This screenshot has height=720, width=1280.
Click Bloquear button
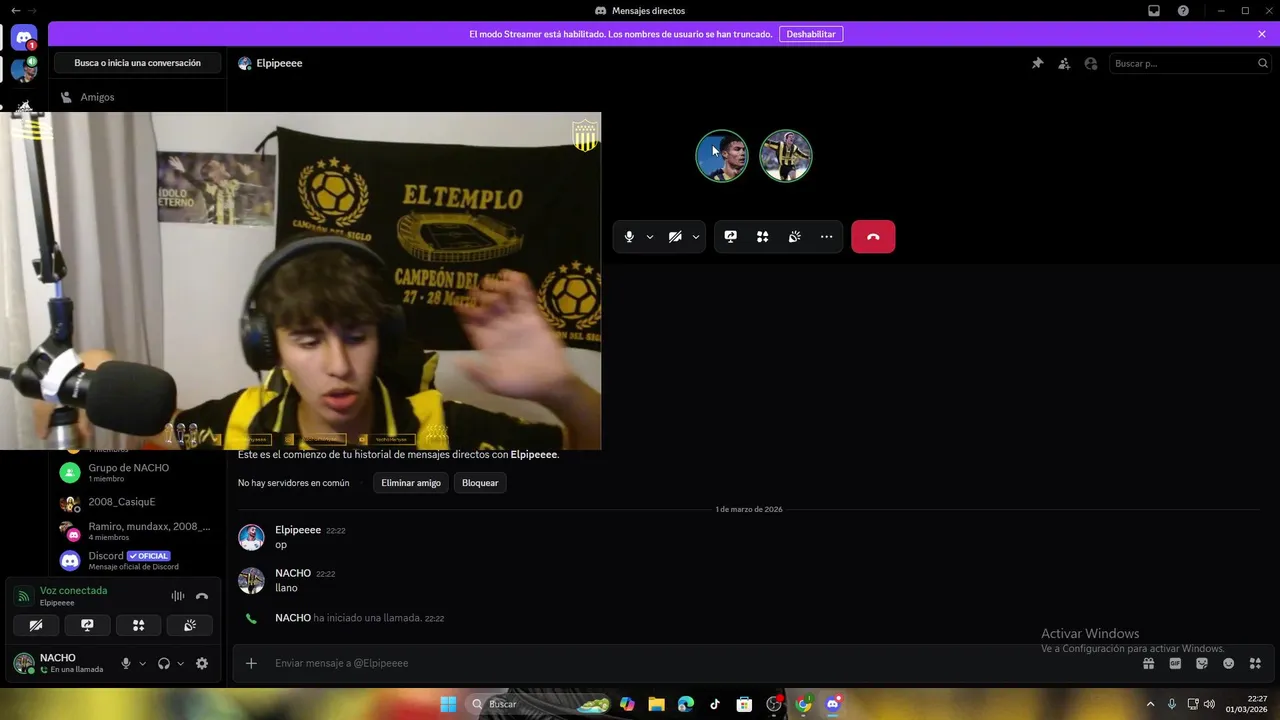[480, 483]
